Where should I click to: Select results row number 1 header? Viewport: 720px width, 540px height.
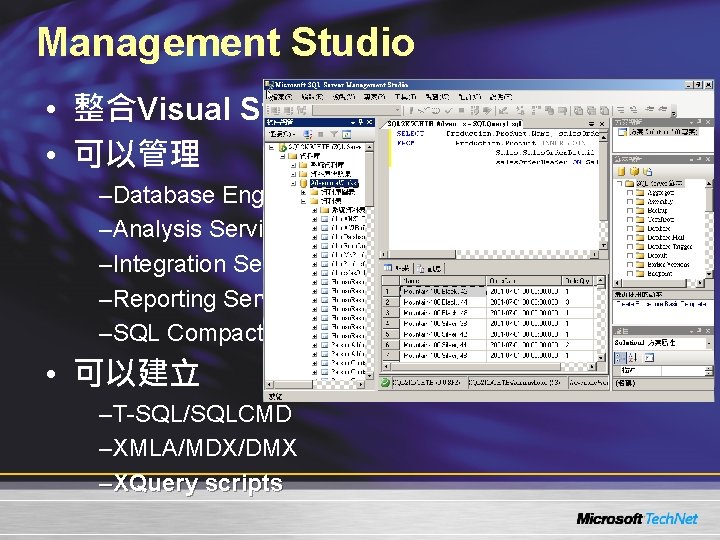(x=390, y=292)
